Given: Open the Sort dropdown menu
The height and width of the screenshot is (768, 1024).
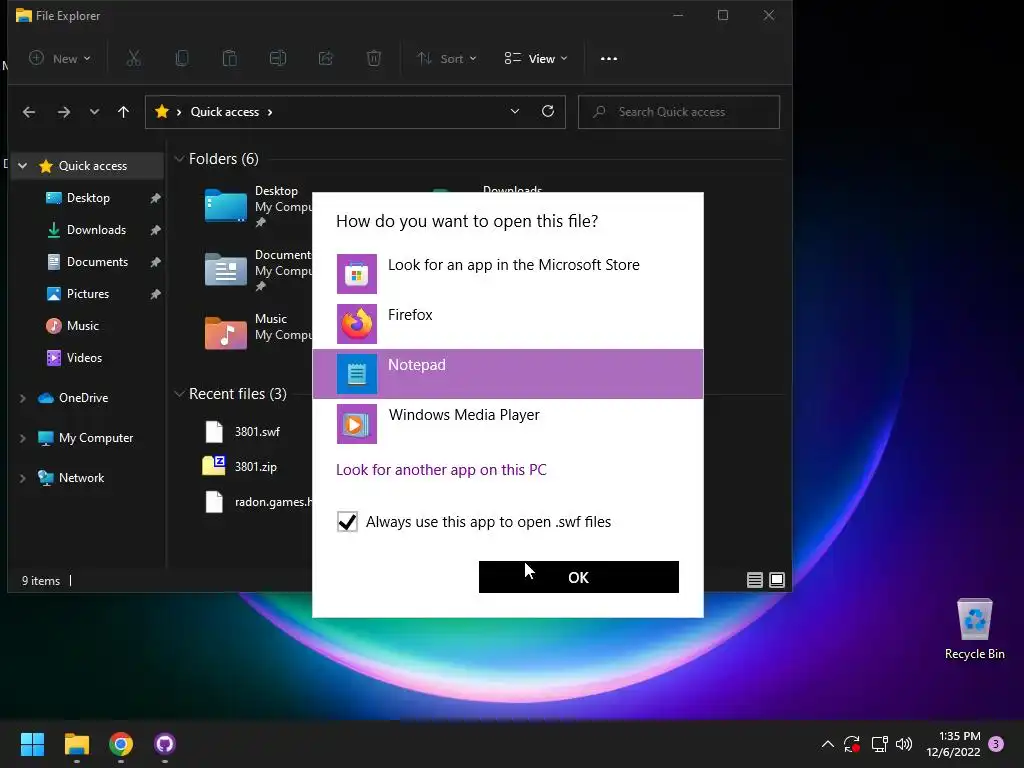Looking at the screenshot, I should pyautogui.click(x=447, y=59).
